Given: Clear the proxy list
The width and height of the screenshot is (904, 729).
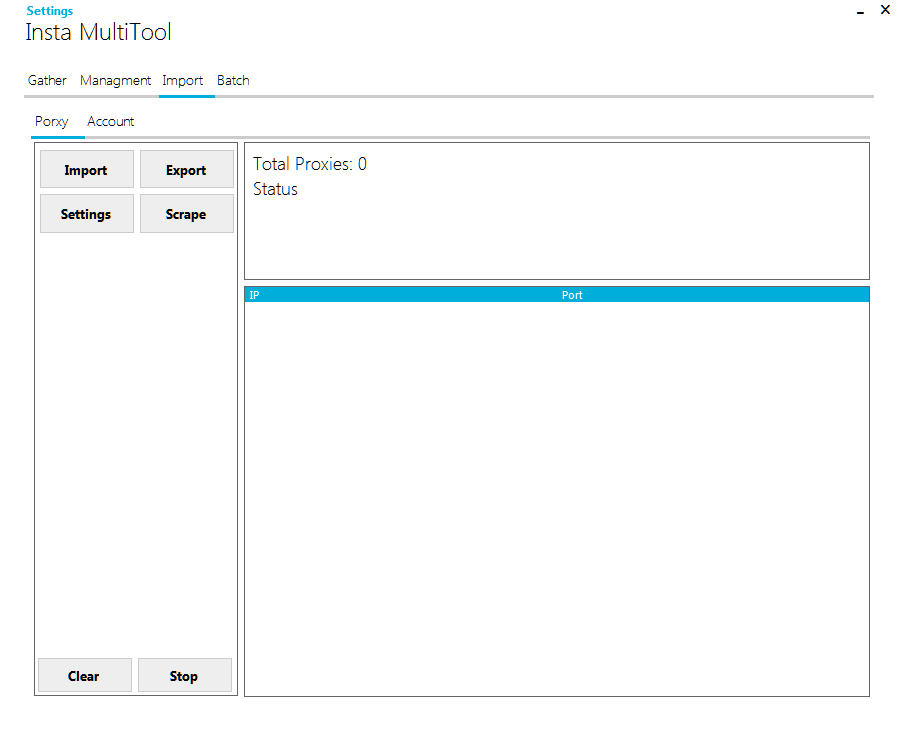Looking at the screenshot, I should click(x=84, y=675).
